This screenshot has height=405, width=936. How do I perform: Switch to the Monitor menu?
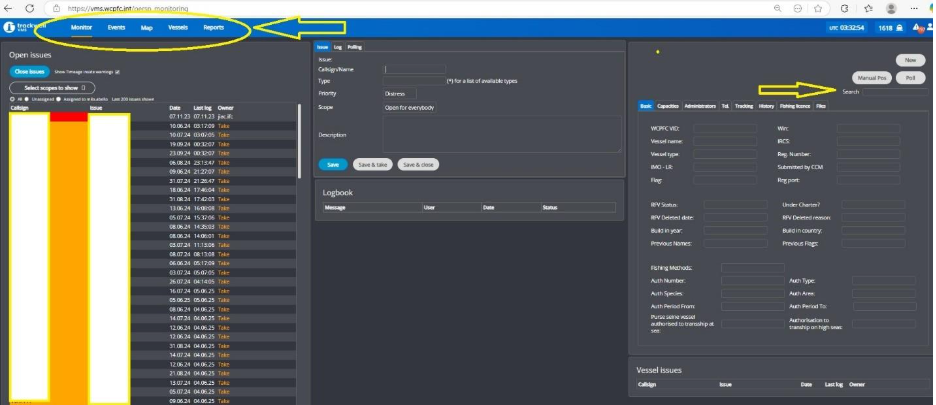(81, 27)
